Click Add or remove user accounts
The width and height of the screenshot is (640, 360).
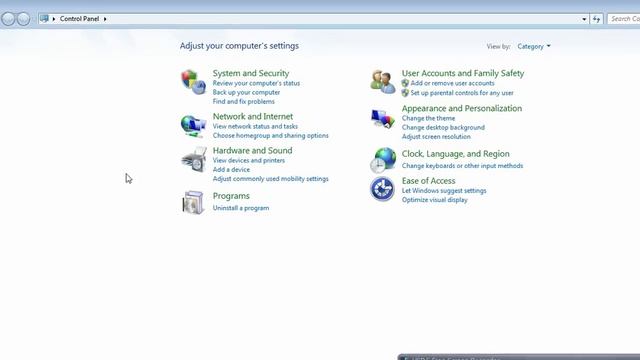(x=452, y=83)
